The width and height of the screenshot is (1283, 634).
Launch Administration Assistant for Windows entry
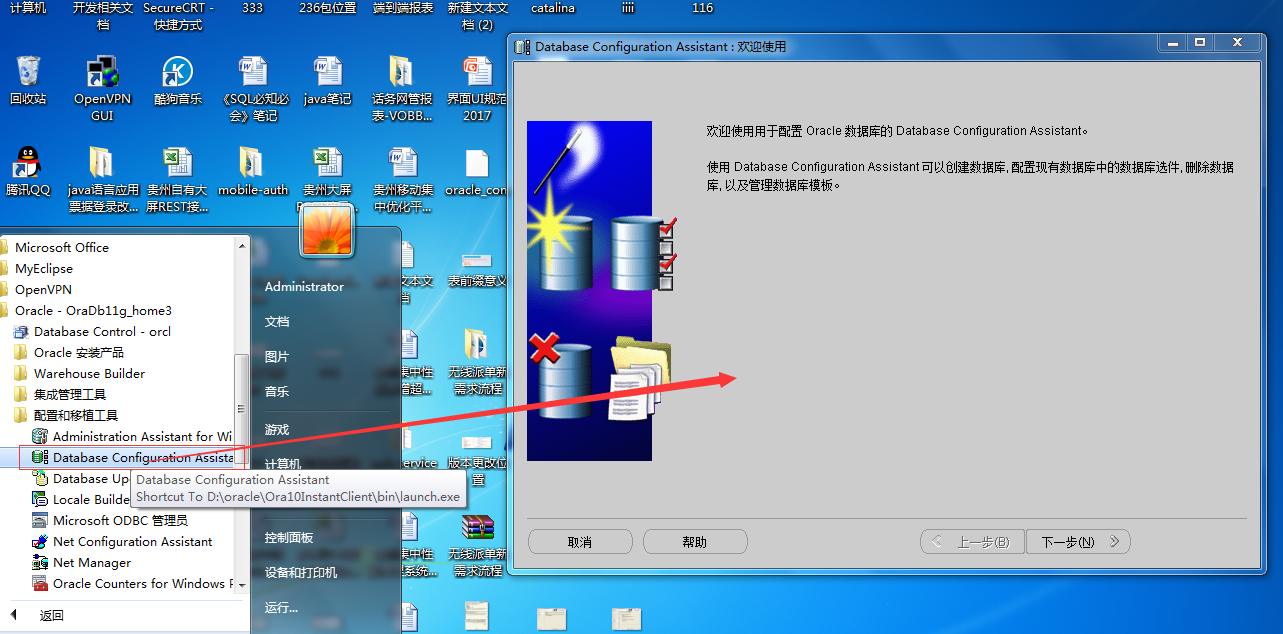[132, 436]
